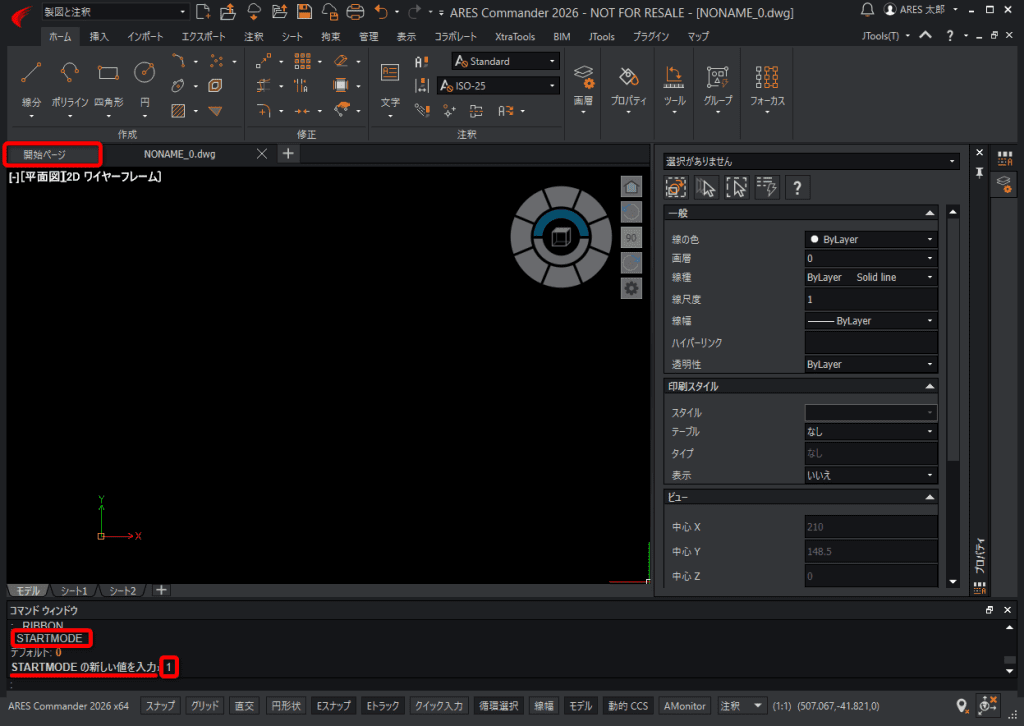
Task: Collapse the 印刷スタイル section
Action: [x=929, y=386]
